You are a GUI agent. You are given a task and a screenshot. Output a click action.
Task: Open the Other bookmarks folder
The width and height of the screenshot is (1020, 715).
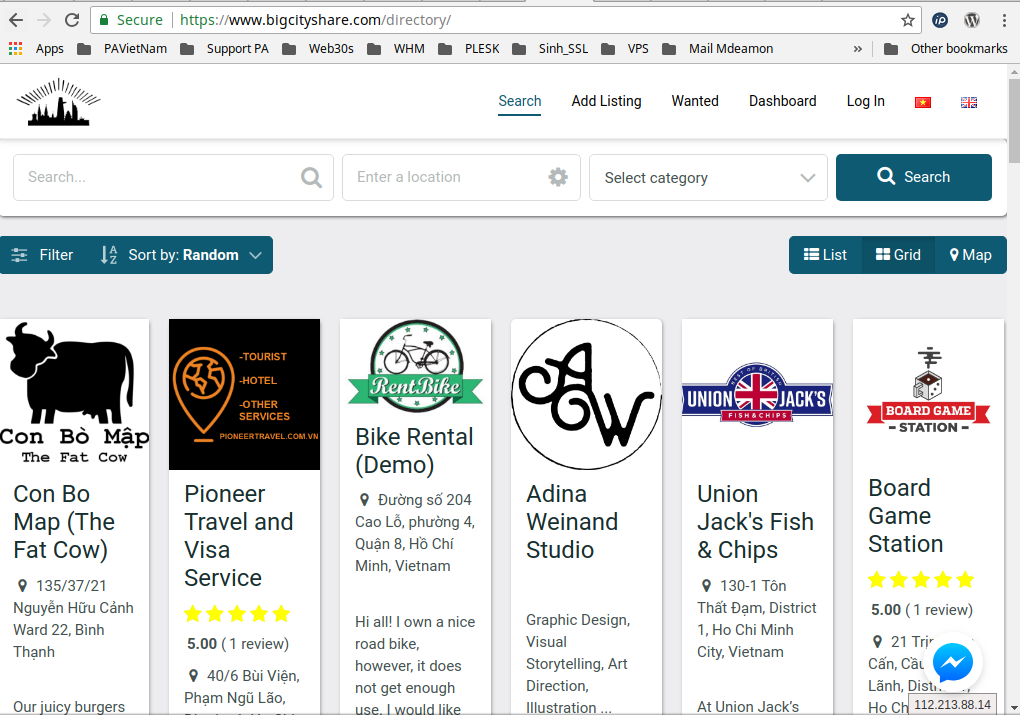point(946,49)
